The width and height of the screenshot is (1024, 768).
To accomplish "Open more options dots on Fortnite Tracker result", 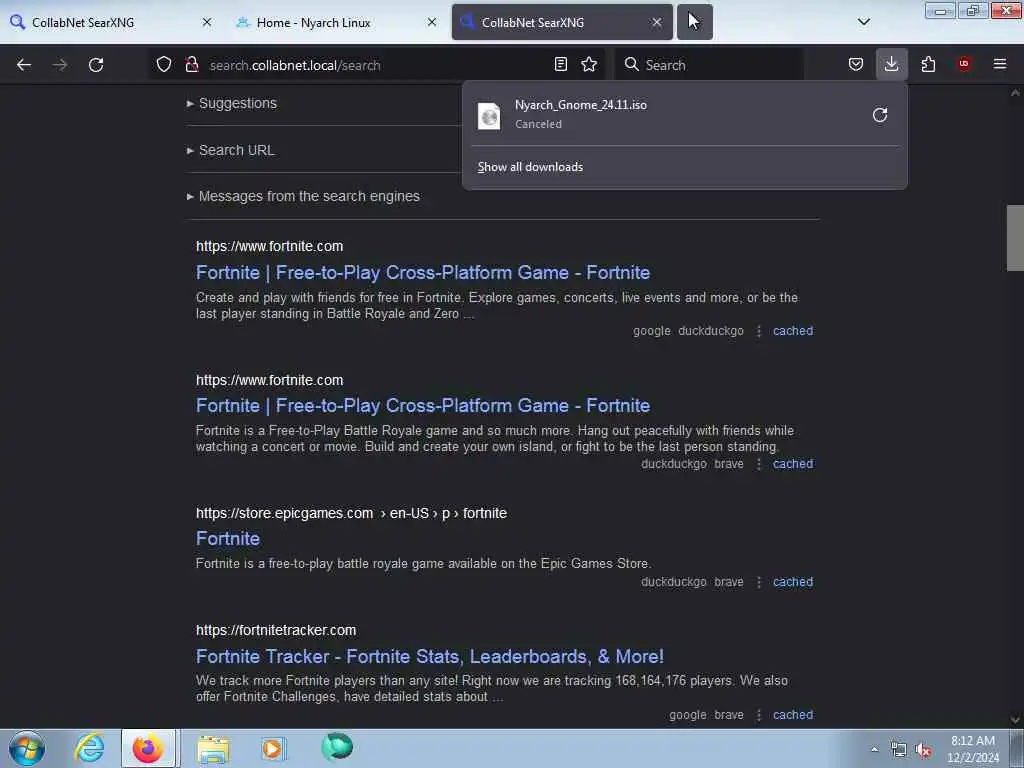I will (x=759, y=715).
